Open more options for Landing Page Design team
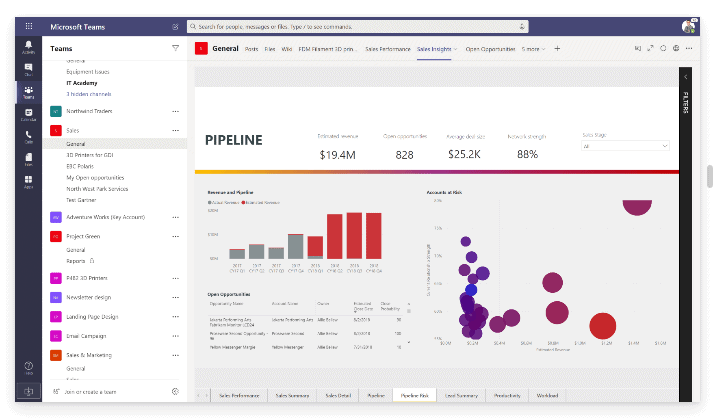715x420 pixels. [176, 316]
